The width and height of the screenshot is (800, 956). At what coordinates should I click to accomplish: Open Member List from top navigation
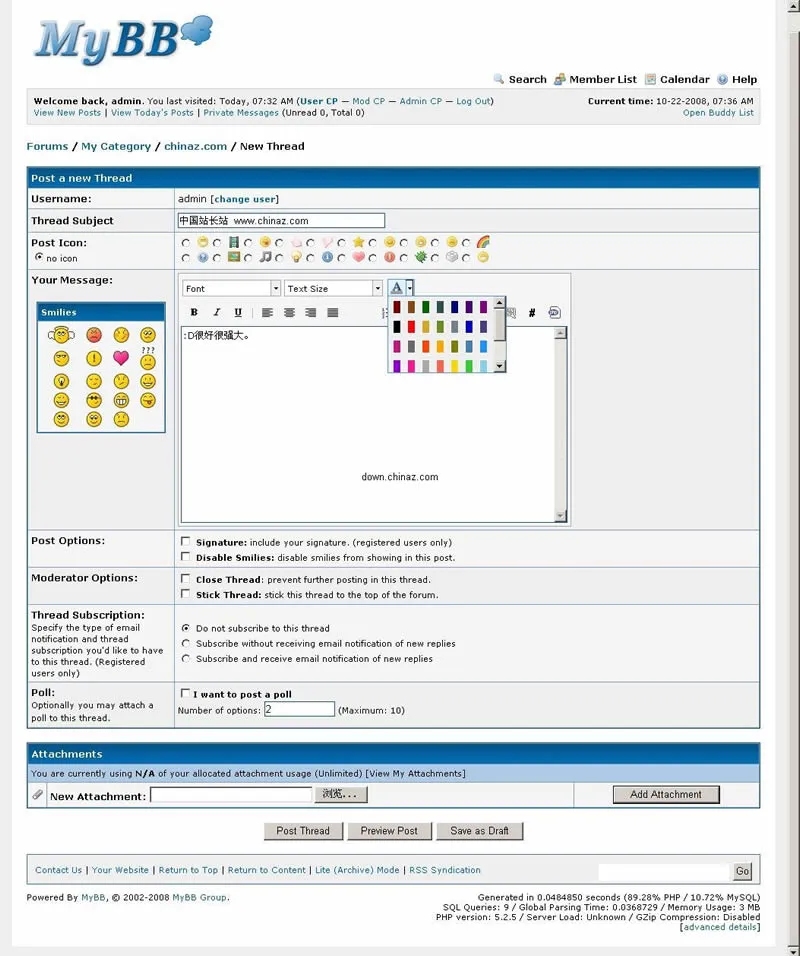click(602, 79)
